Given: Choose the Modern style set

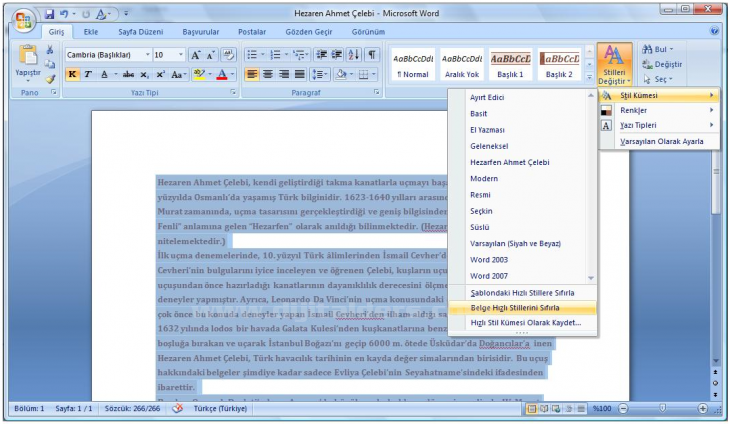Looking at the screenshot, I should point(484,179).
